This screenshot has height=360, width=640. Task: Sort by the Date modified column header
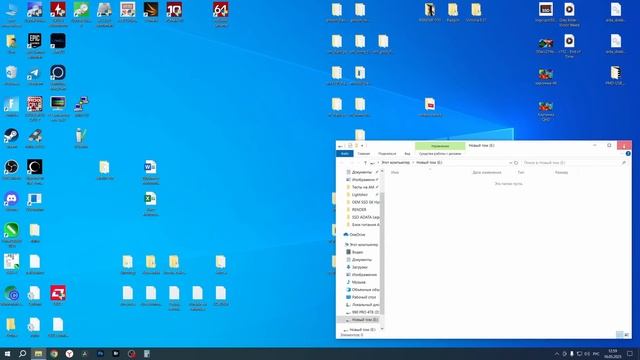point(487,172)
